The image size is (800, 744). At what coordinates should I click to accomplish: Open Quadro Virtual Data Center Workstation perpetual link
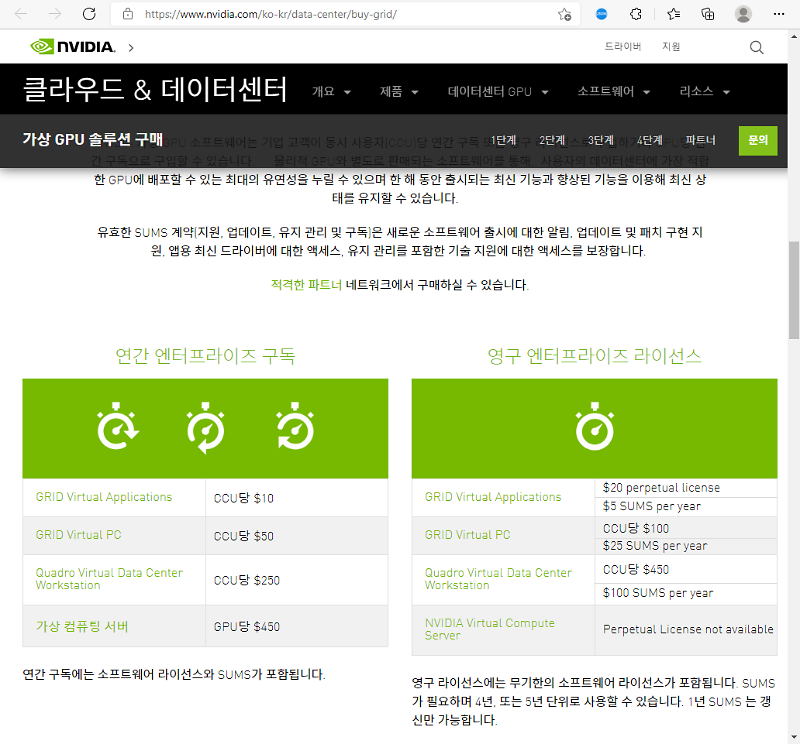coord(498,579)
